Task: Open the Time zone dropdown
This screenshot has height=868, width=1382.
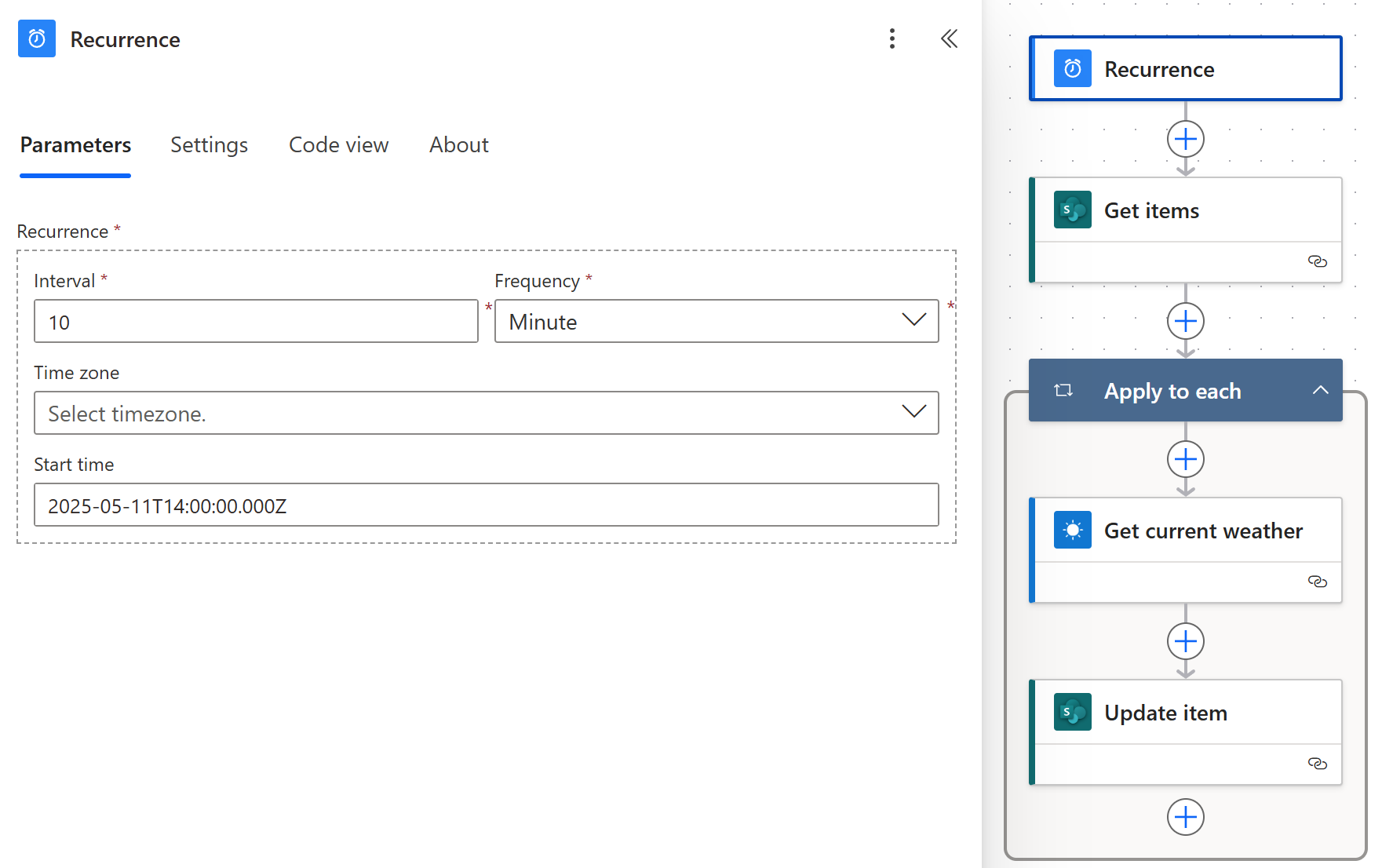Action: click(486, 413)
